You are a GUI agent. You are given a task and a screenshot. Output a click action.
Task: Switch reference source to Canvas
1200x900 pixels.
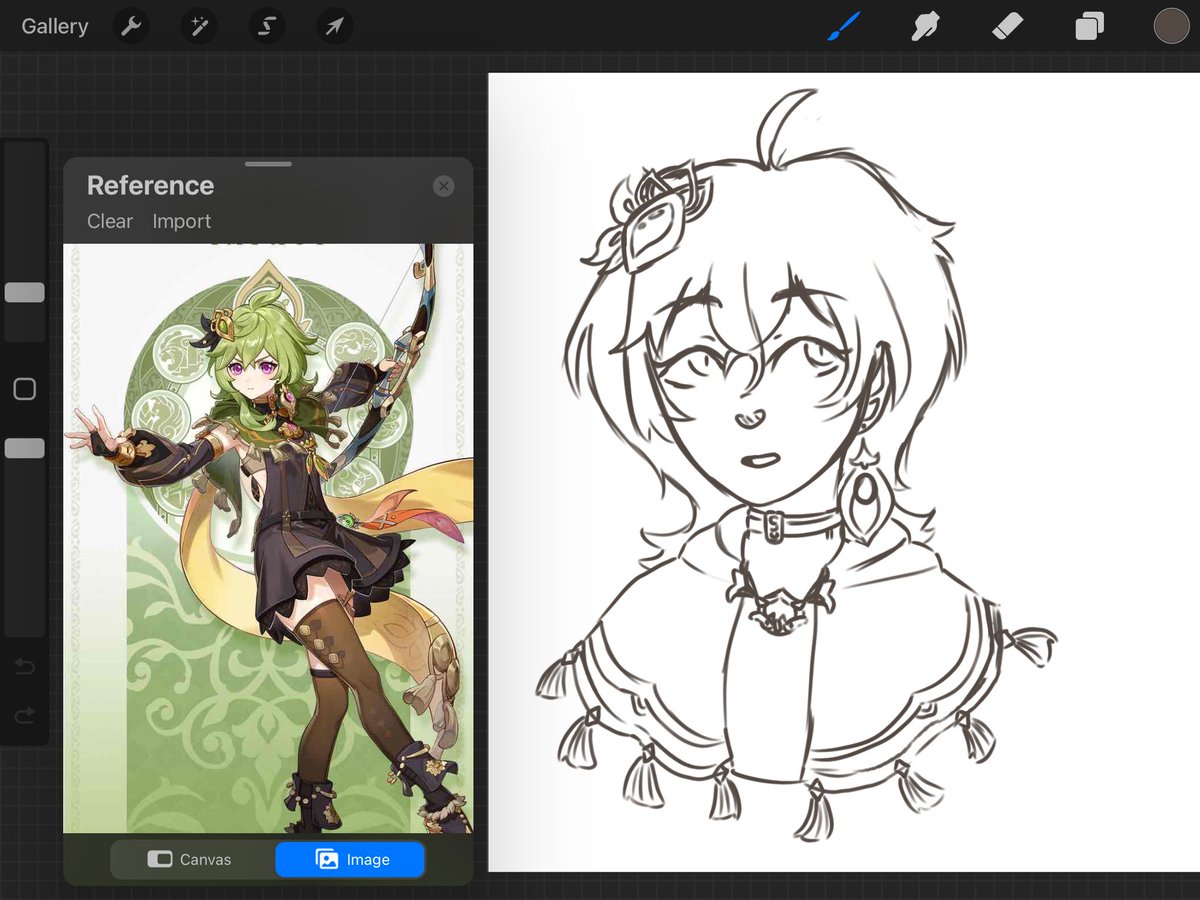coord(192,859)
